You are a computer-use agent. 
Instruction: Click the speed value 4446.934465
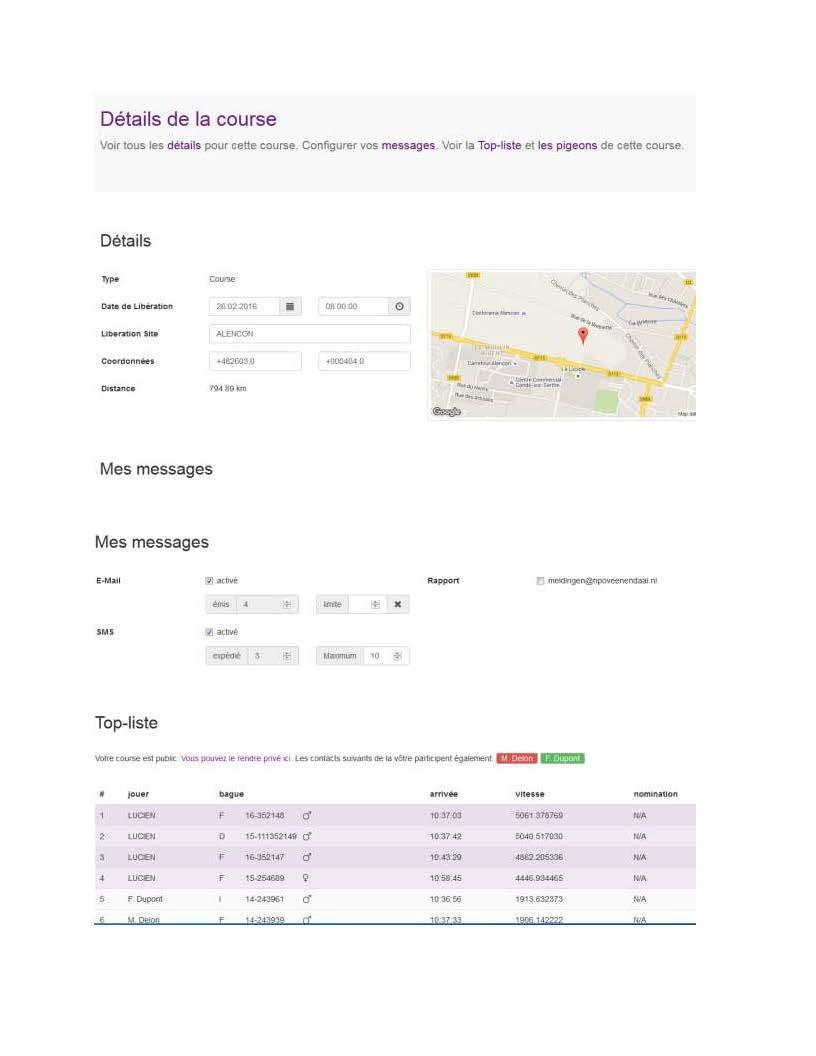point(539,878)
